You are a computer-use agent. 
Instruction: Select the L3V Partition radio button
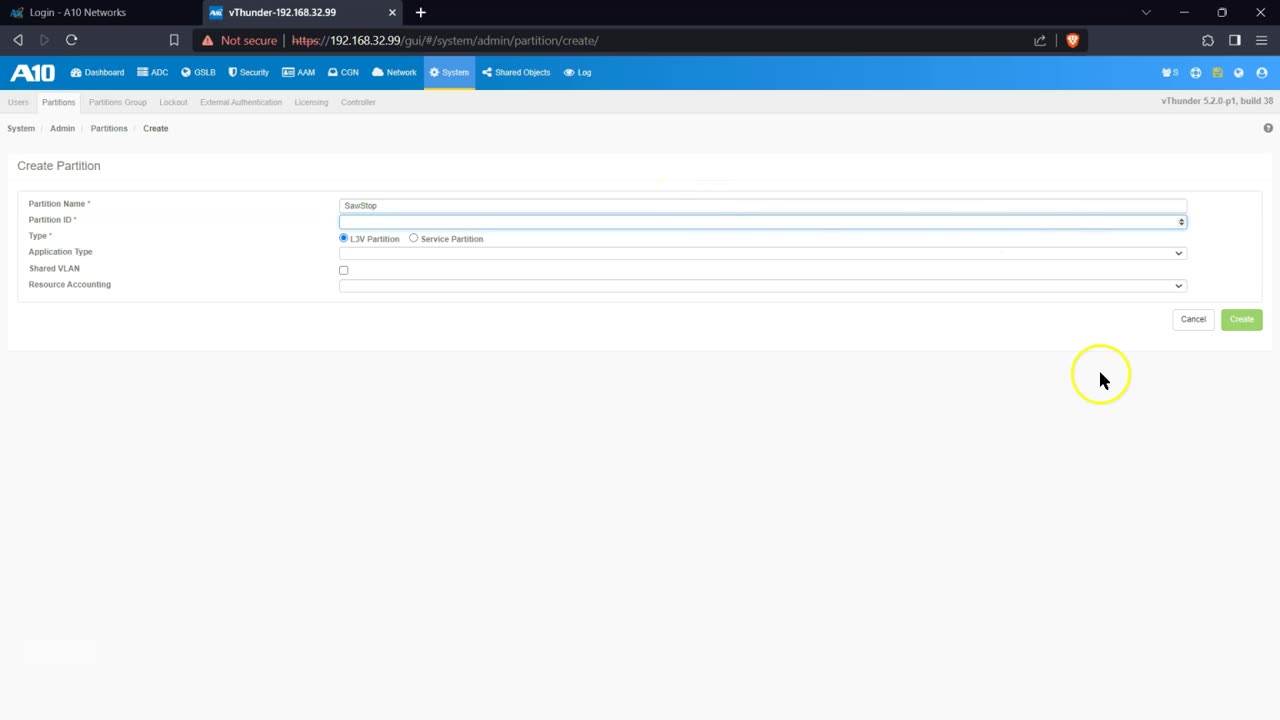344,238
